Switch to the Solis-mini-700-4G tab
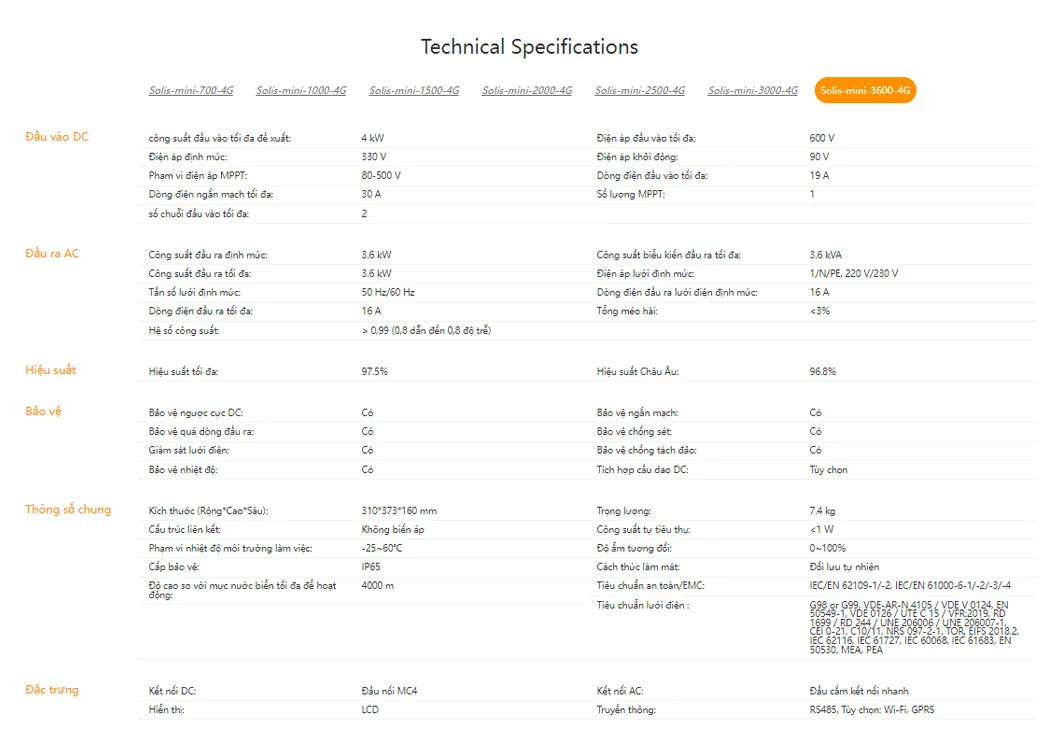The image size is (1050, 750). pyautogui.click(x=191, y=91)
